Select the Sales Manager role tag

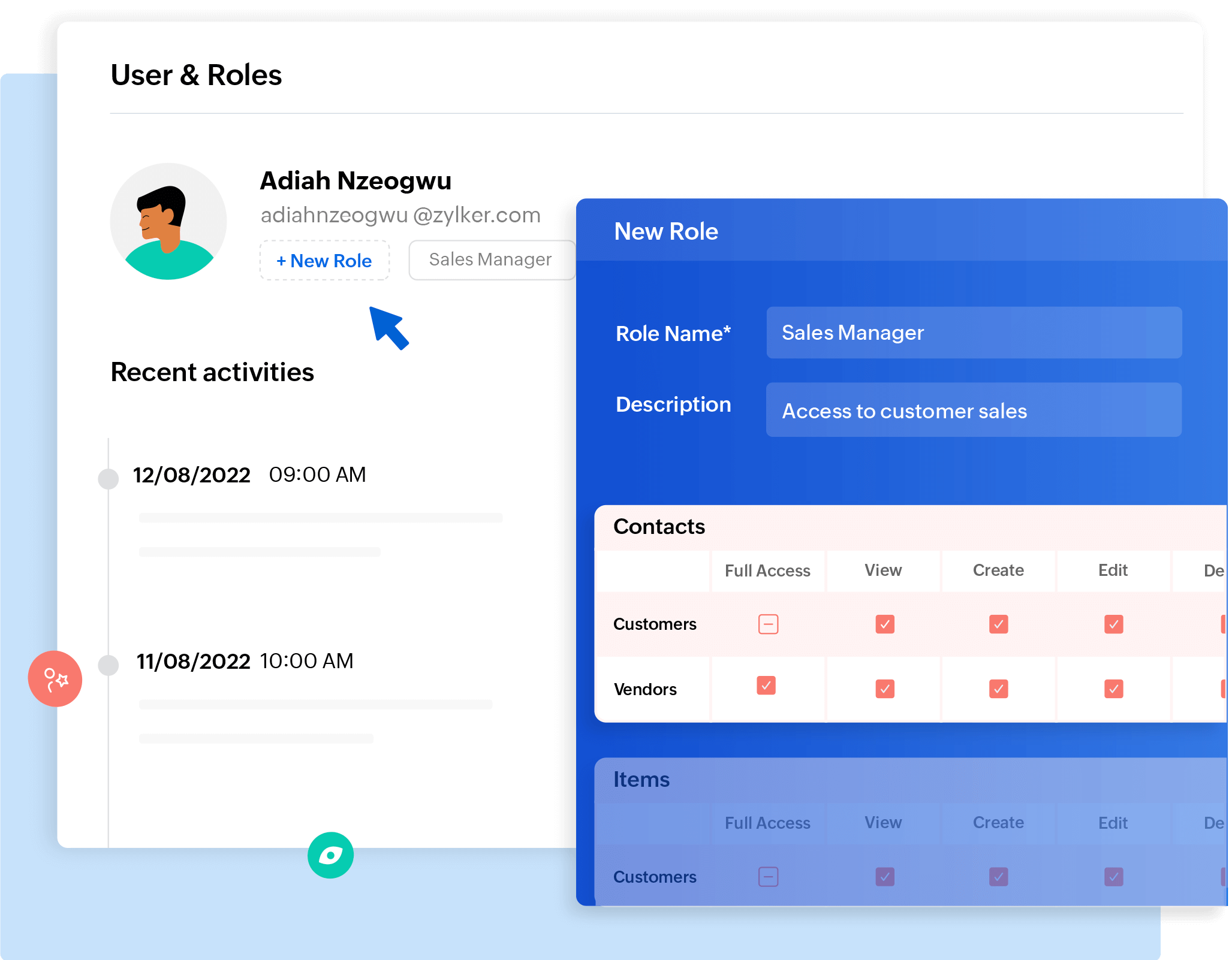(490, 259)
